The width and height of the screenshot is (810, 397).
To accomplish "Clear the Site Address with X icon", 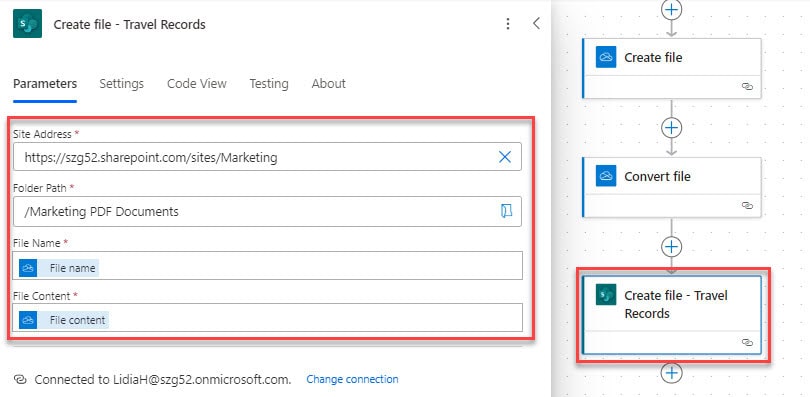I will pos(505,157).
